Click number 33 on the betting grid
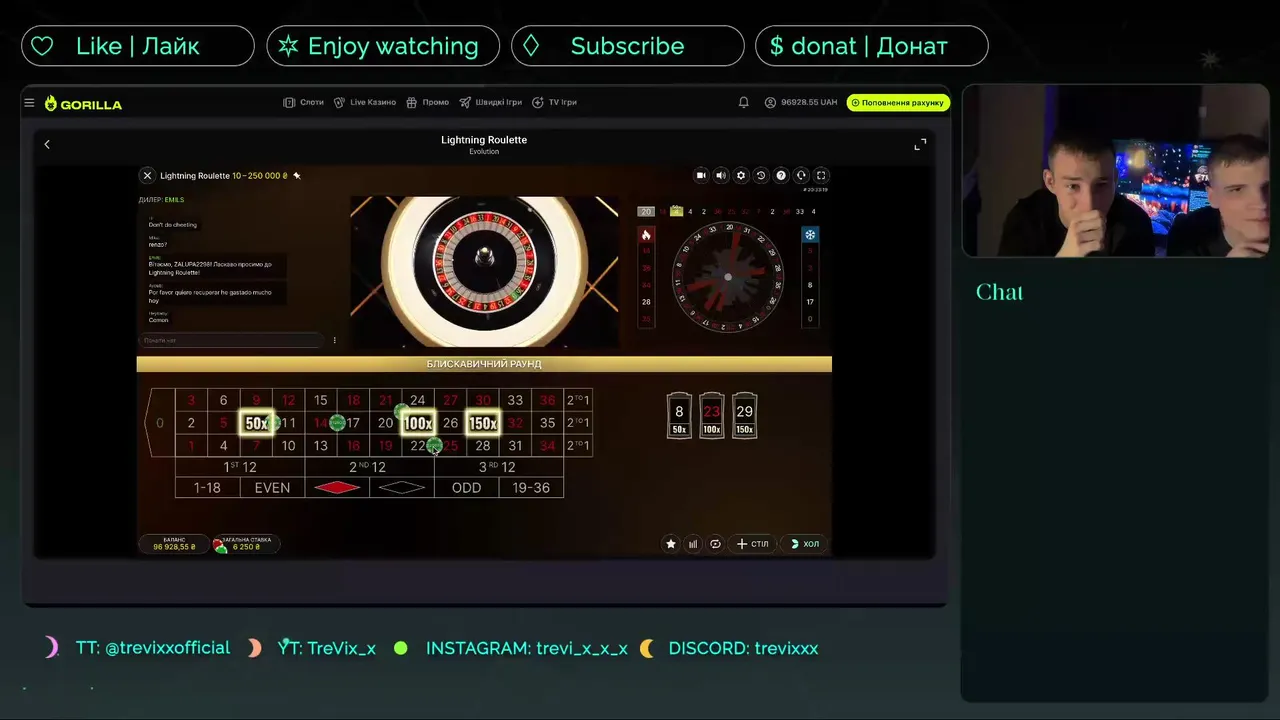The height and width of the screenshot is (720, 1280). tap(515, 400)
